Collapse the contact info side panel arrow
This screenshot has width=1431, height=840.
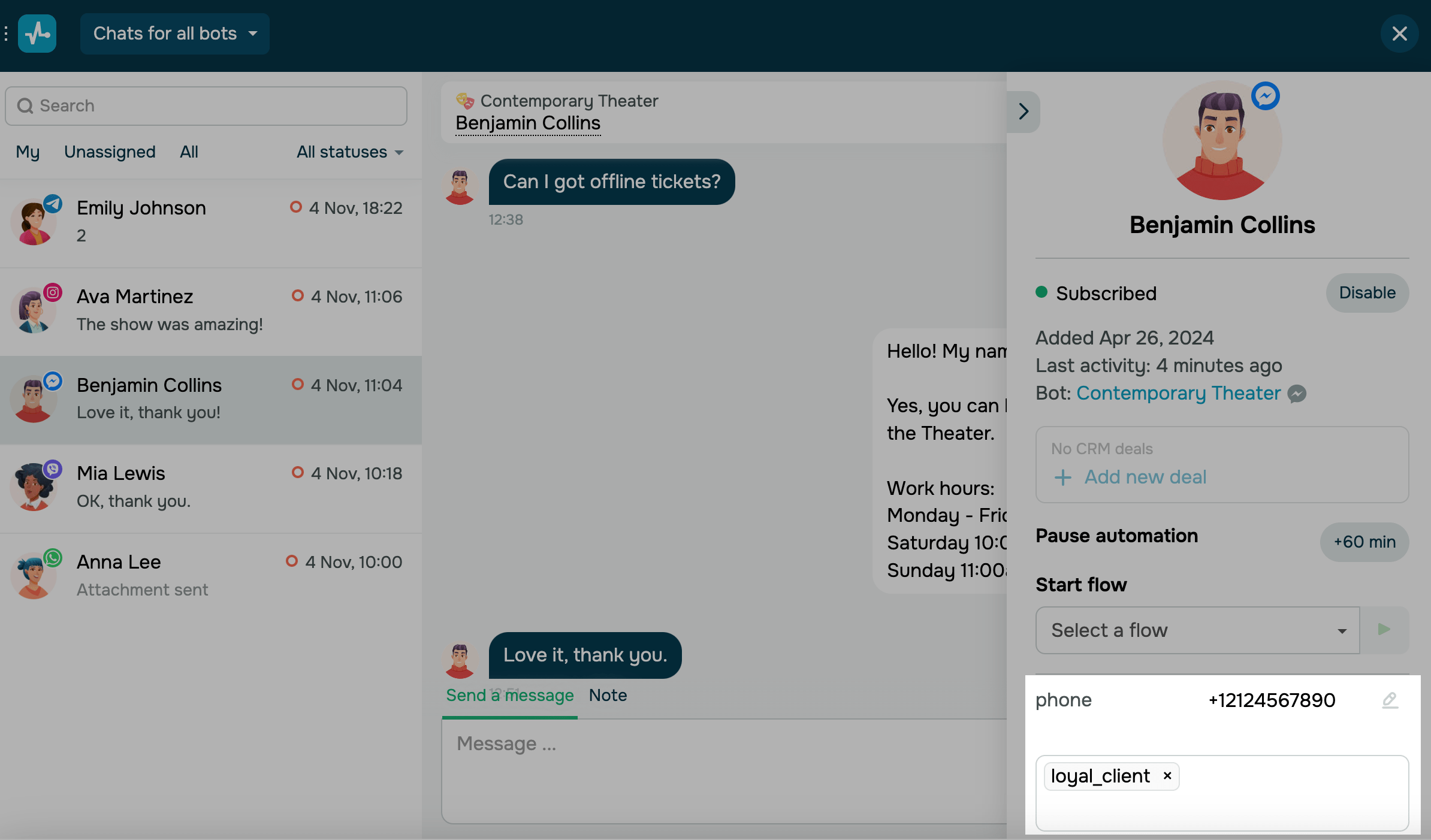1023,111
